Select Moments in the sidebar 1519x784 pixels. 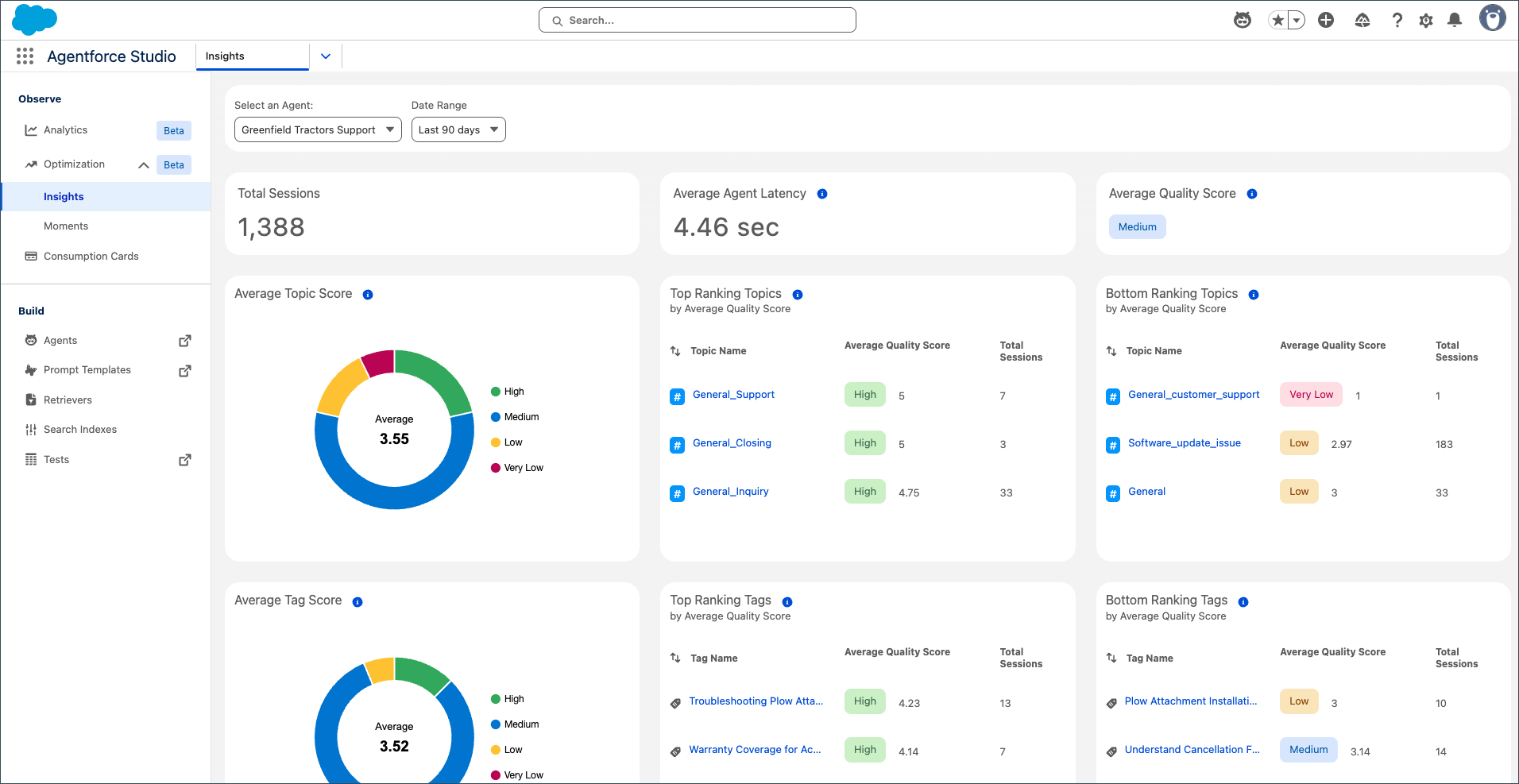click(x=66, y=226)
